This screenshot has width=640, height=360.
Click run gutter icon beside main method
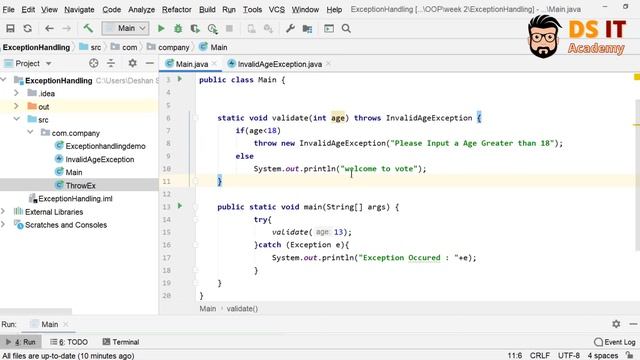click(180, 206)
